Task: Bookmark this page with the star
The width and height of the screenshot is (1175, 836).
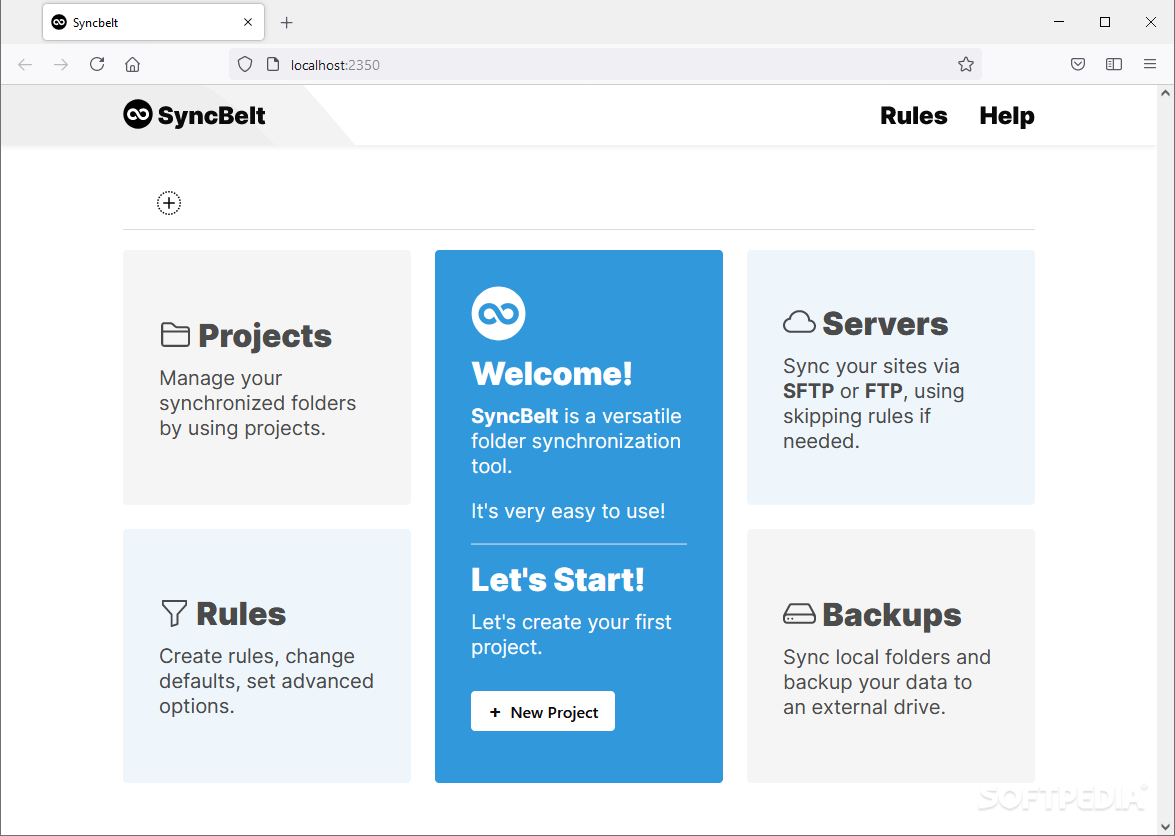Action: [x=965, y=64]
